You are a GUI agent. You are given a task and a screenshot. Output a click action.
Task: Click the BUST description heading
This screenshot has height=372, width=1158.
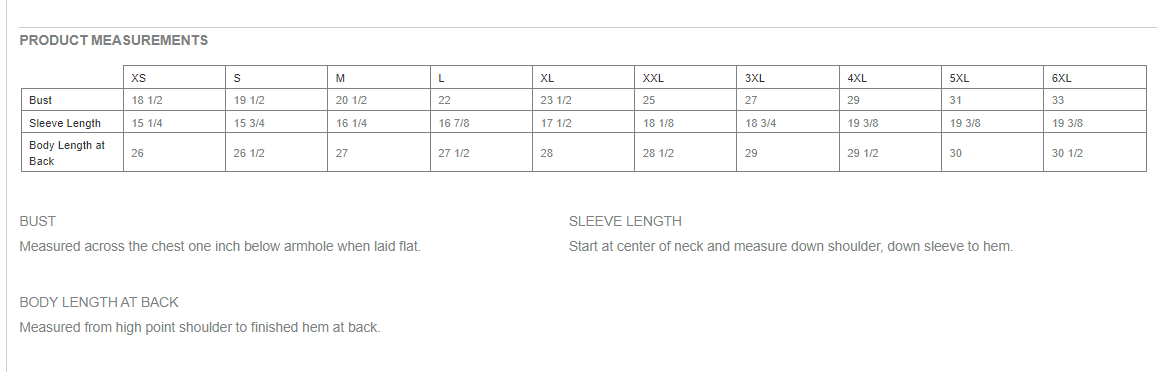click(38, 221)
